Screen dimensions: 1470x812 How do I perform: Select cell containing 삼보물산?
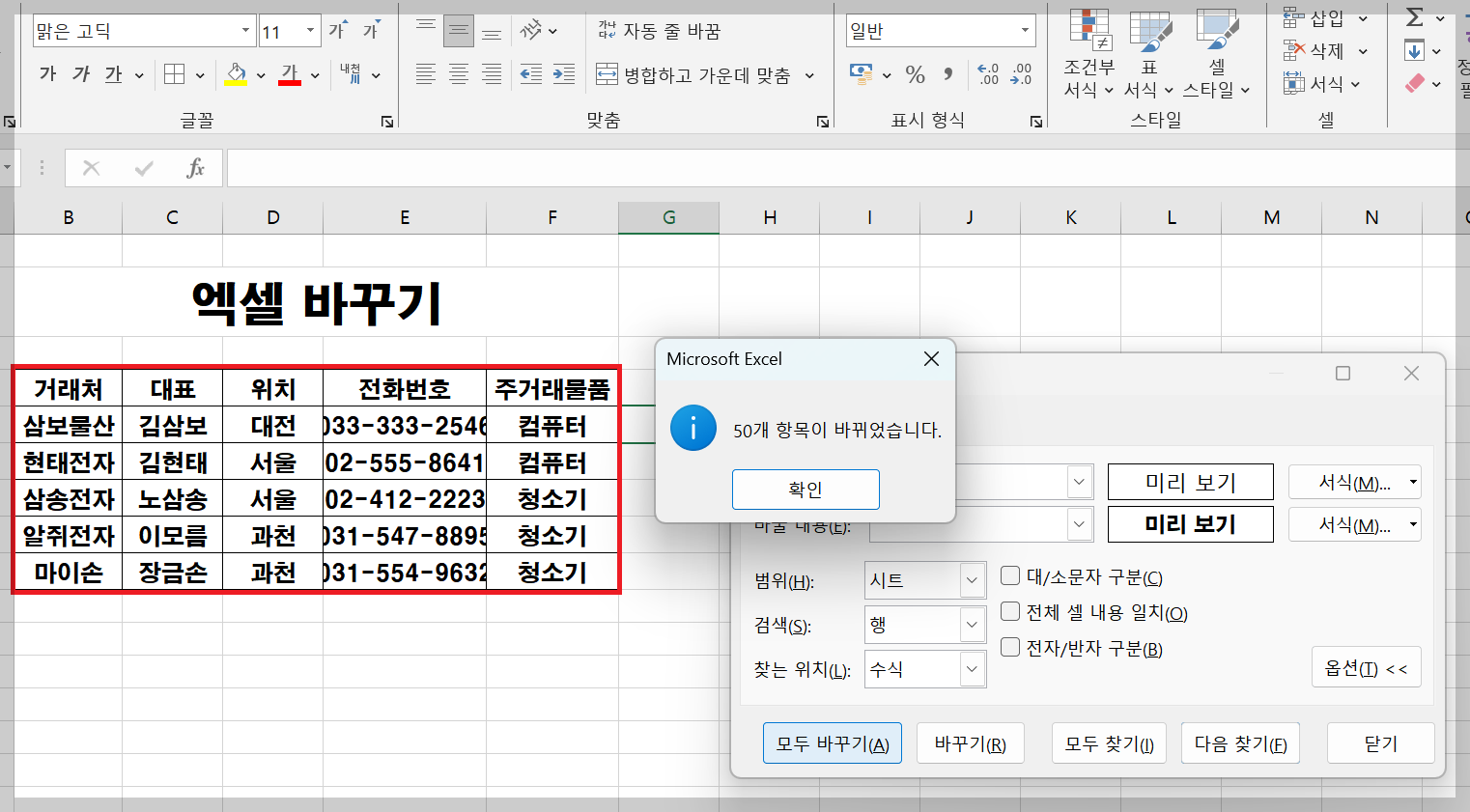[69, 426]
